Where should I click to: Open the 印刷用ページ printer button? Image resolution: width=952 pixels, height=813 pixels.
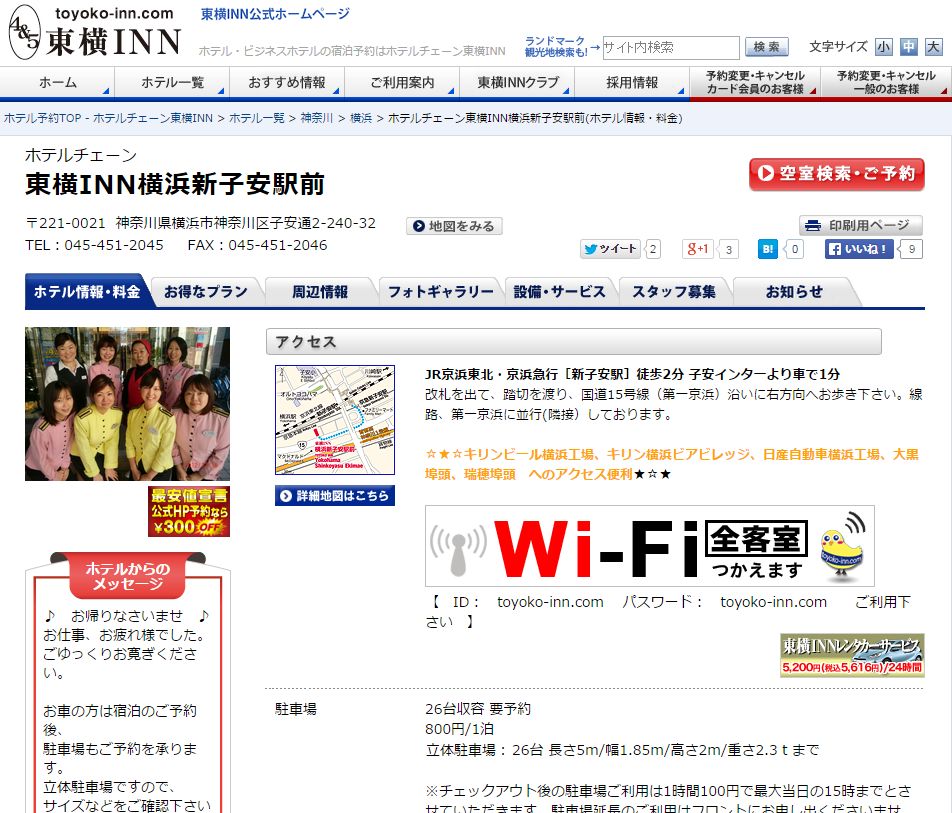click(860, 225)
